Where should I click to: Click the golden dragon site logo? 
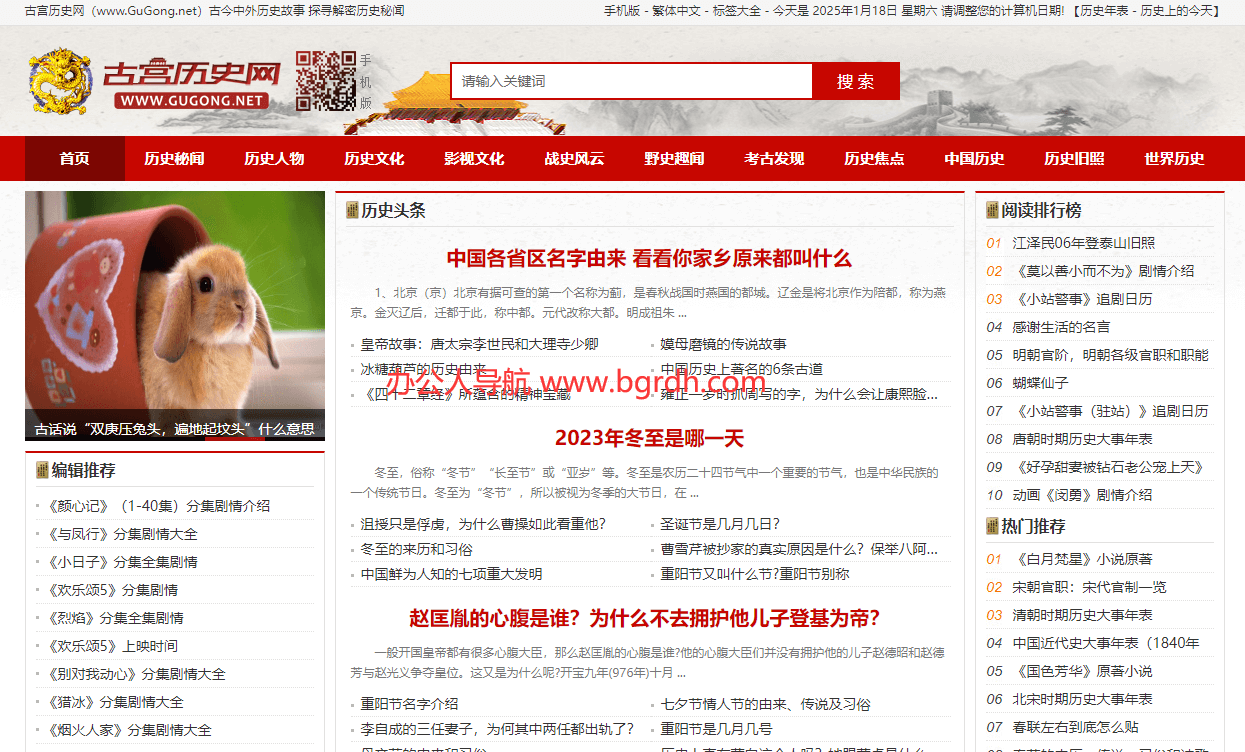coord(60,81)
